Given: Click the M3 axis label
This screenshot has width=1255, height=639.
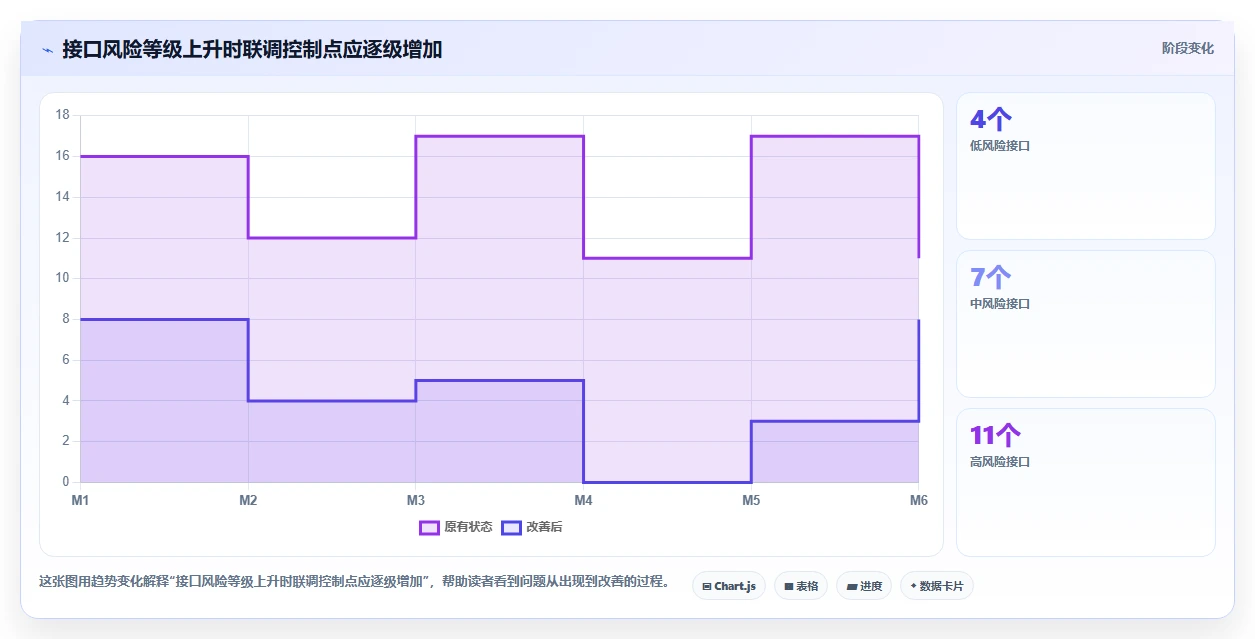Looking at the screenshot, I should coord(415,500).
